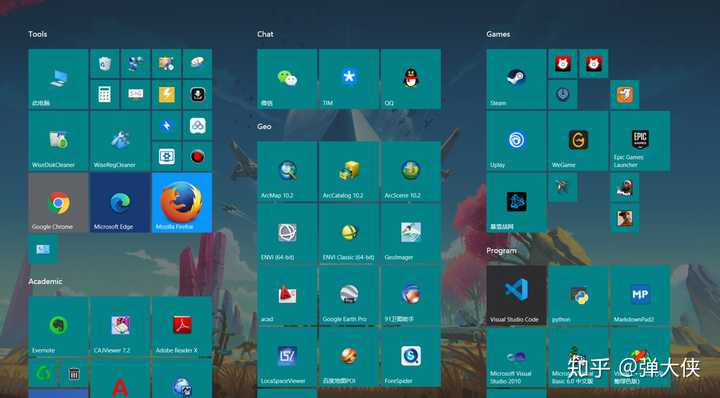The width and height of the screenshot is (720, 398).
Task: Open the yellow lightning bolt tile
Action: (x=166, y=95)
